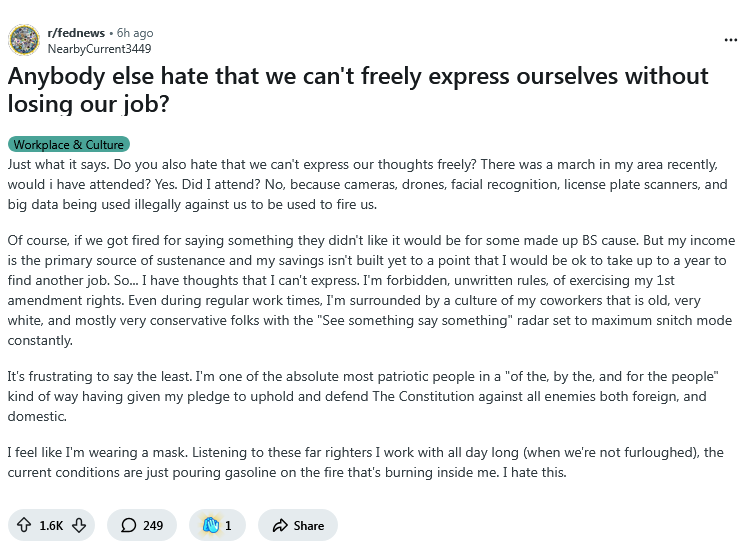Screen dimensions: 748x549
Task: Open the three-dot post options menu
Action: [x=730, y=40]
